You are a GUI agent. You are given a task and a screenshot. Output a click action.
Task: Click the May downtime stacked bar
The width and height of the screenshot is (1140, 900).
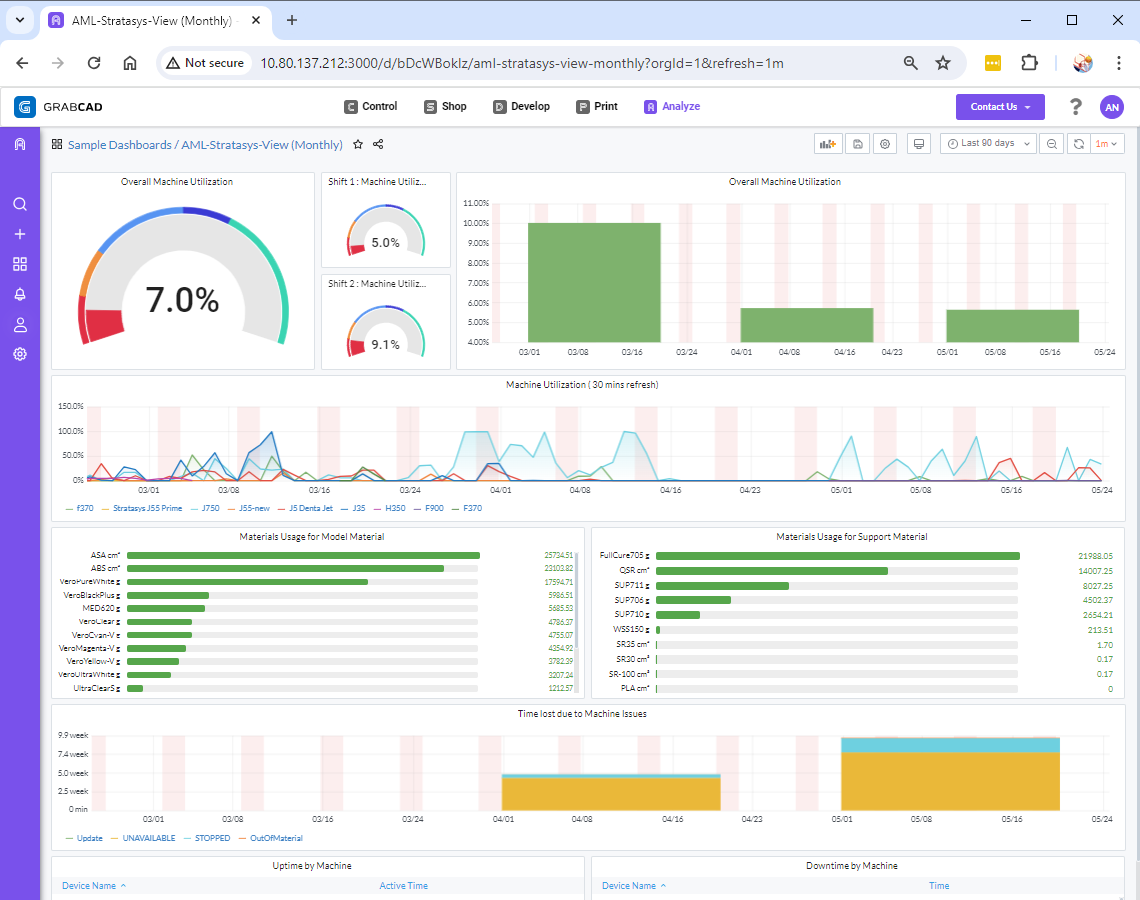(950, 774)
